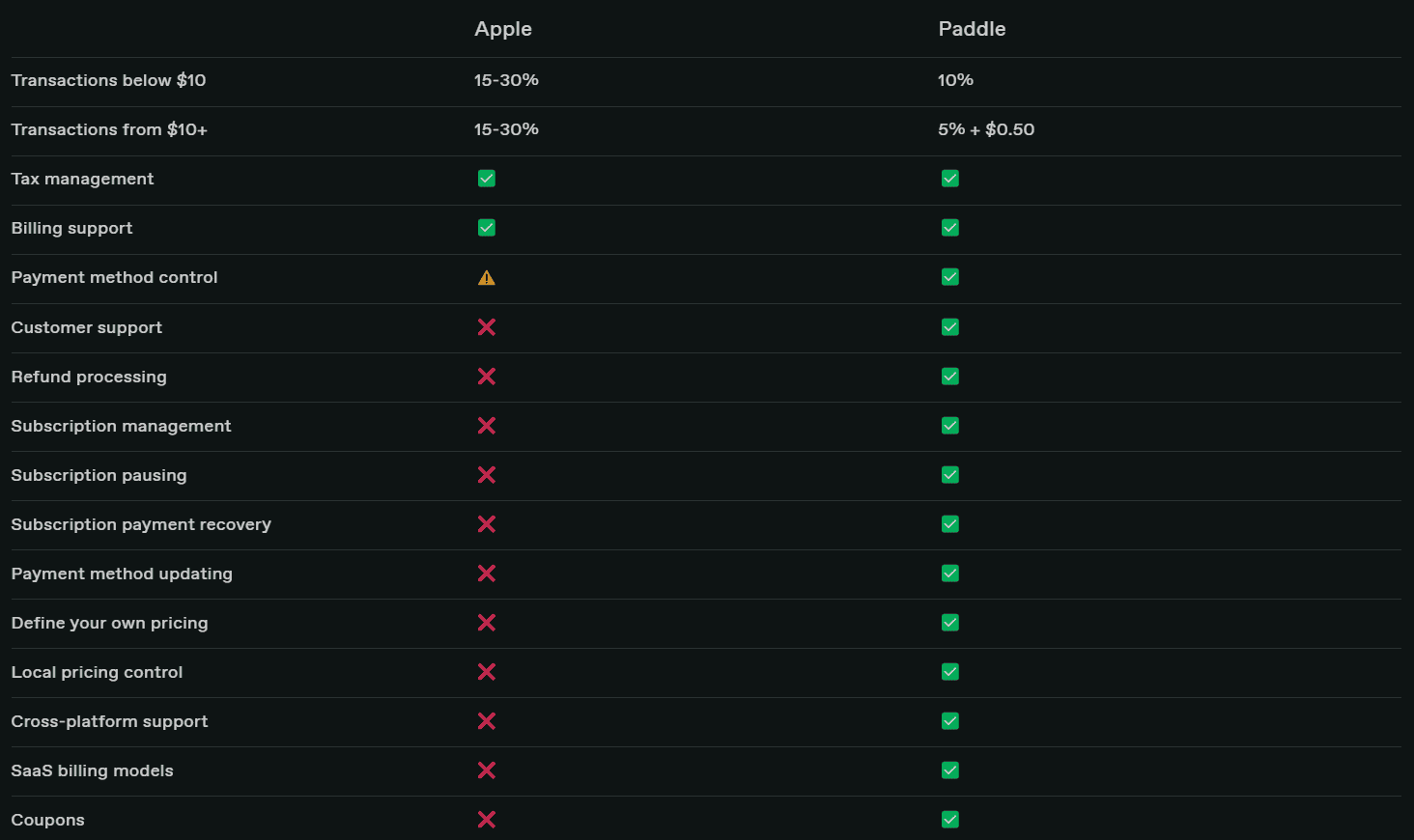Click Paddle check for Subscription management
This screenshot has width=1414, height=840.
click(x=950, y=426)
